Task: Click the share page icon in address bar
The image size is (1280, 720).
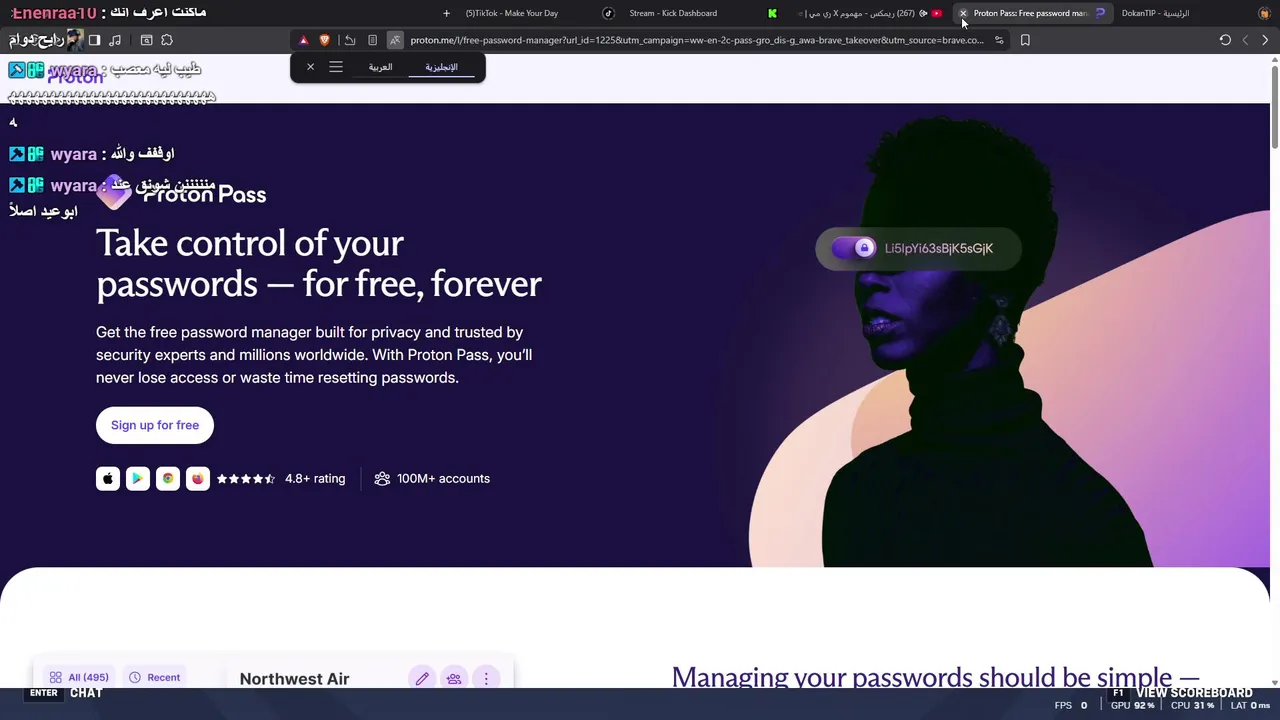Action: click(350, 40)
